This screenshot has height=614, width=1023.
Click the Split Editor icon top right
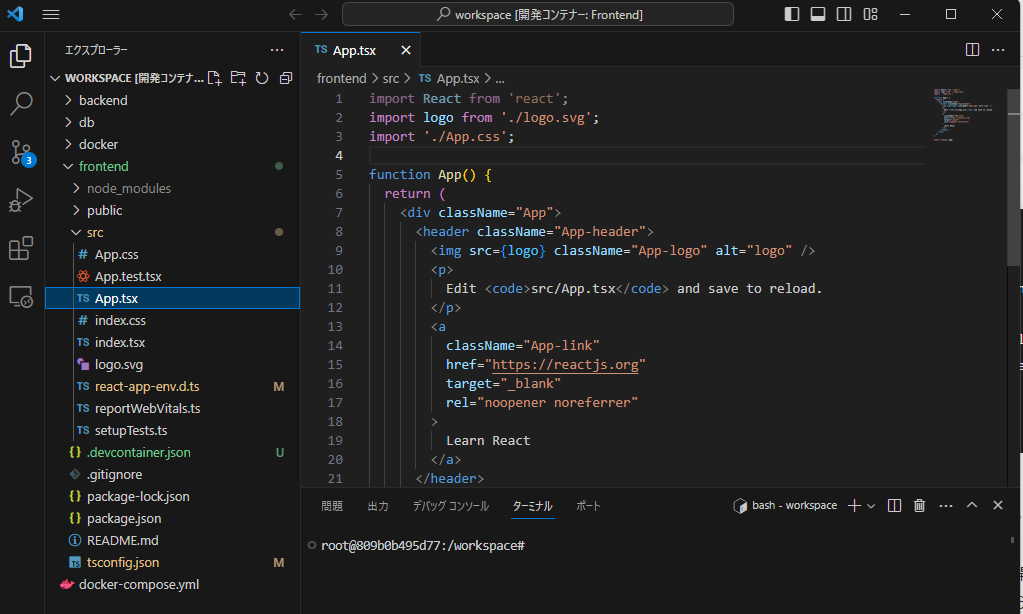coord(971,49)
